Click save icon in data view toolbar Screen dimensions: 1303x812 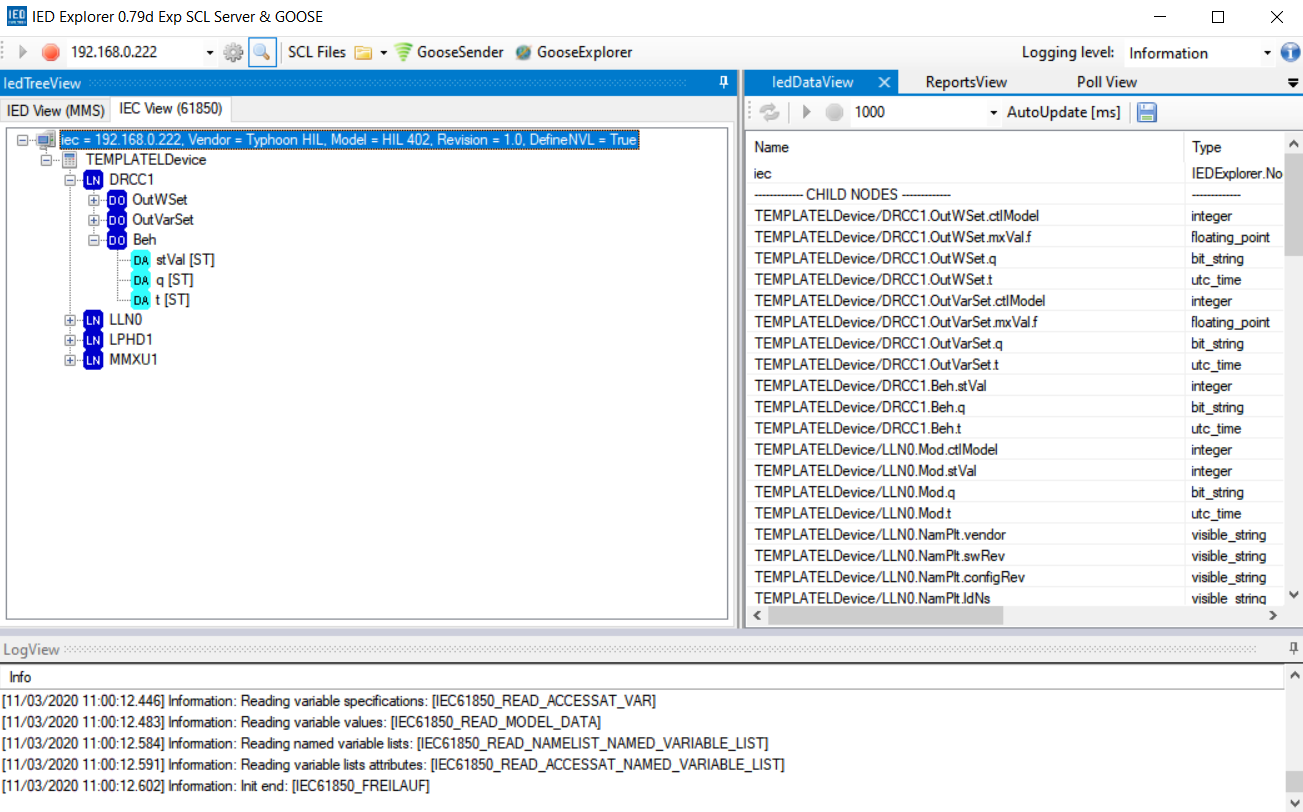(x=1147, y=112)
